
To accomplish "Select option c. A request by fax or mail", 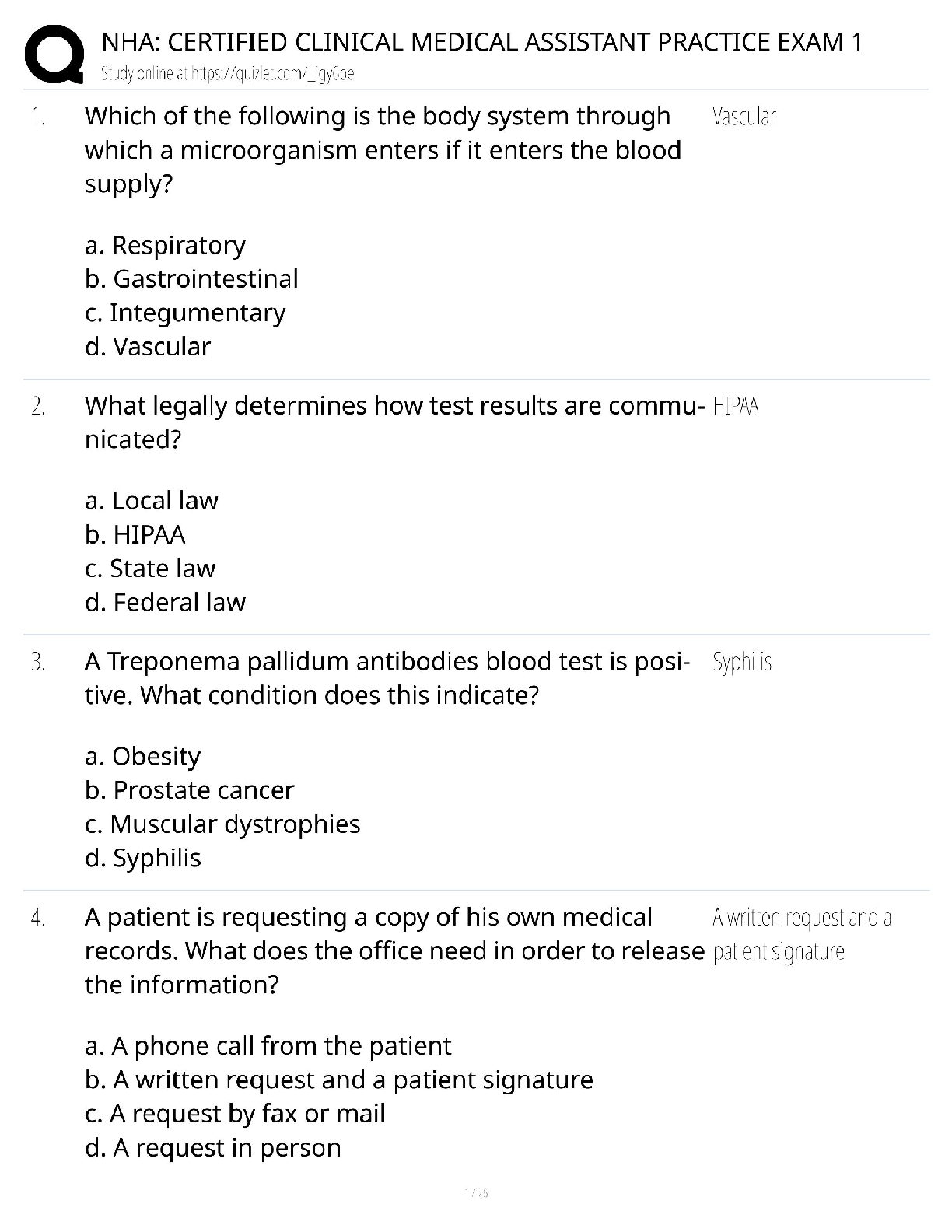I will tap(235, 1114).
